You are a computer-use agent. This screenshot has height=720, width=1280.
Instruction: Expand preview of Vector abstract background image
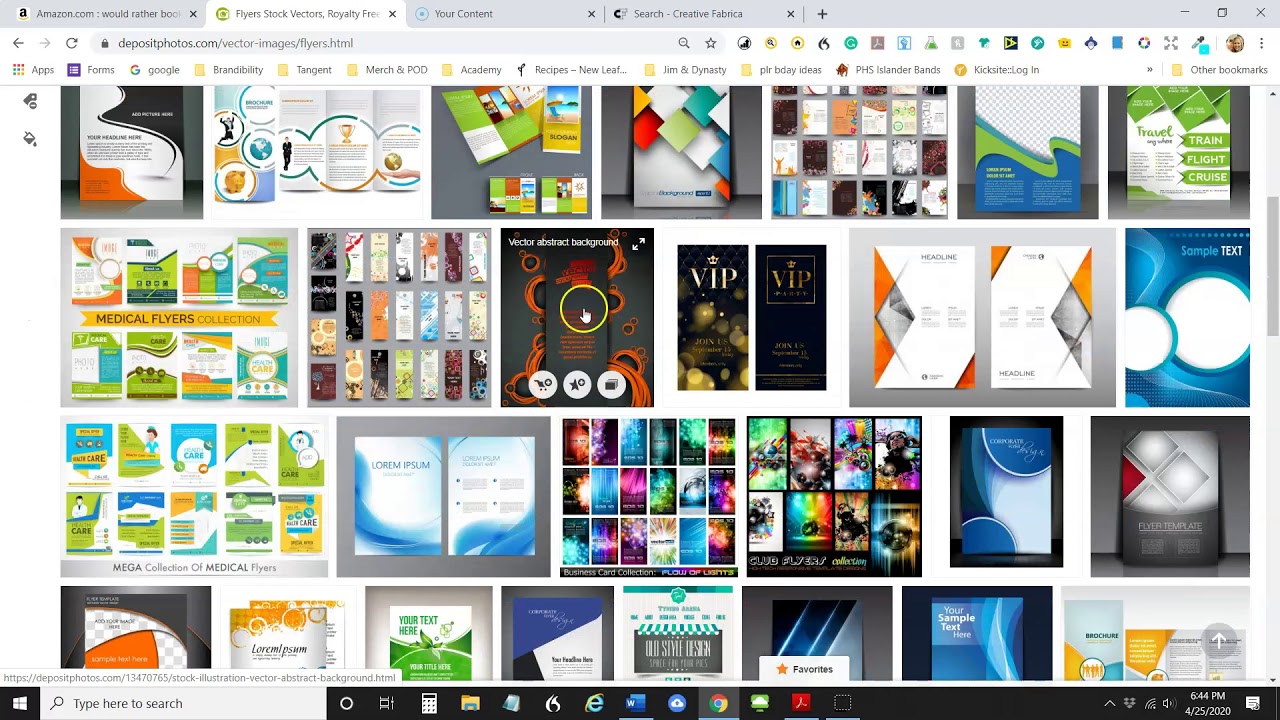click(x=639, y=243)
